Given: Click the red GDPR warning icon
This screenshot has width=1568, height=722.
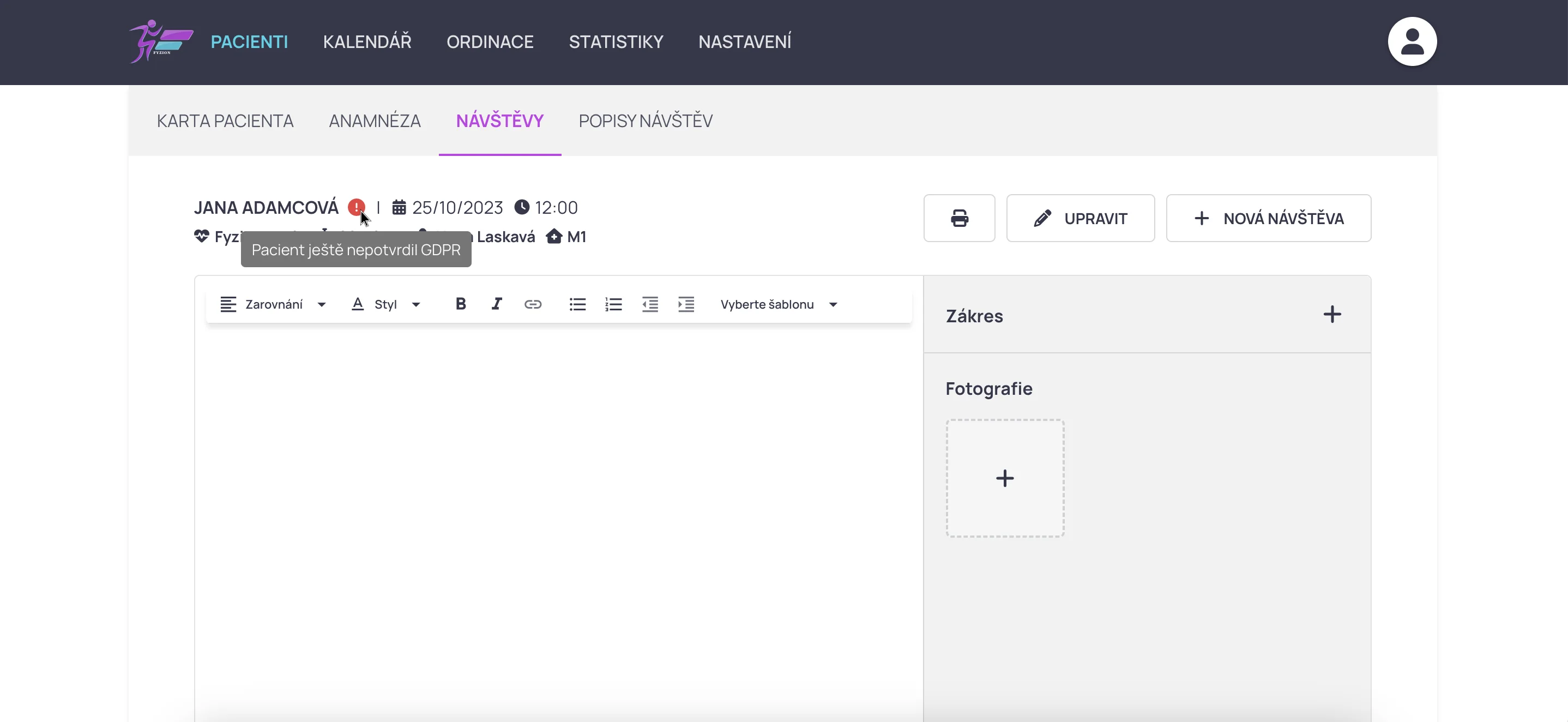Looking at the screenshot, I should tap(355, 207).
